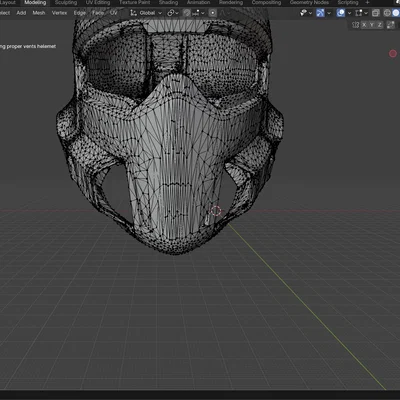Image resolution: width=400 pixels, height=400 pixels.
Task: Toggle X-ray view icon
Action: [x=376, y=13]
